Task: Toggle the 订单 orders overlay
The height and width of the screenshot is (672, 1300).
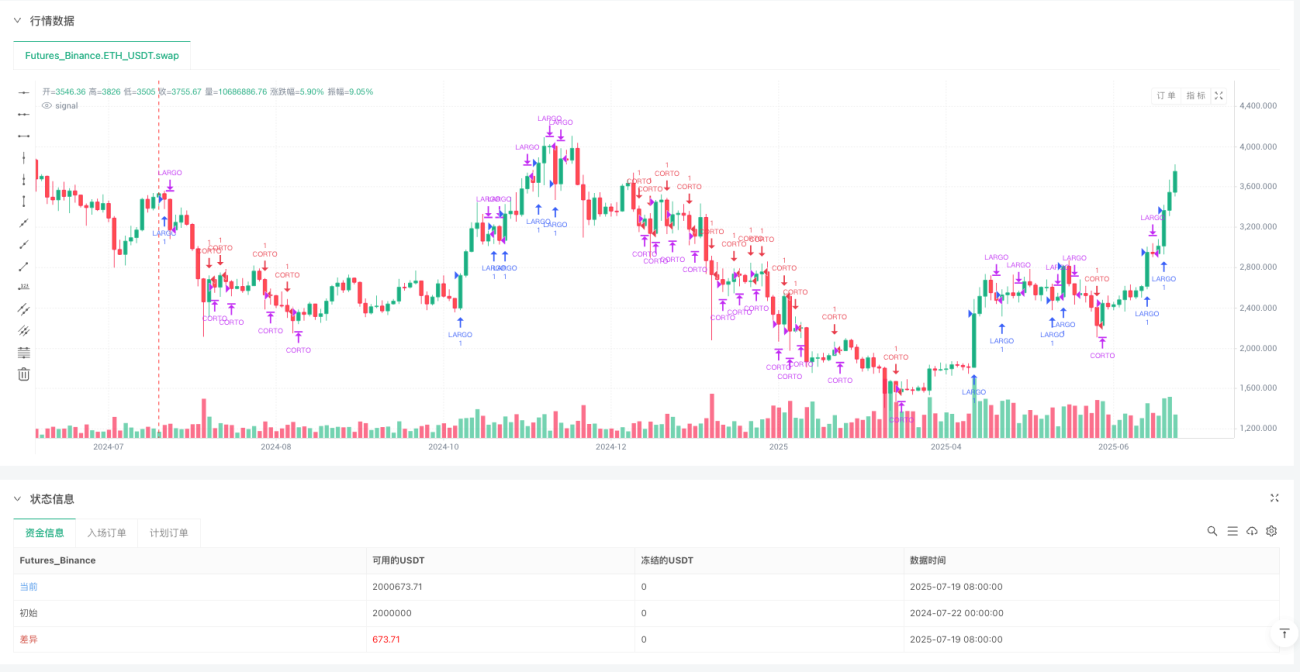Action: [x=1166, y=96]
